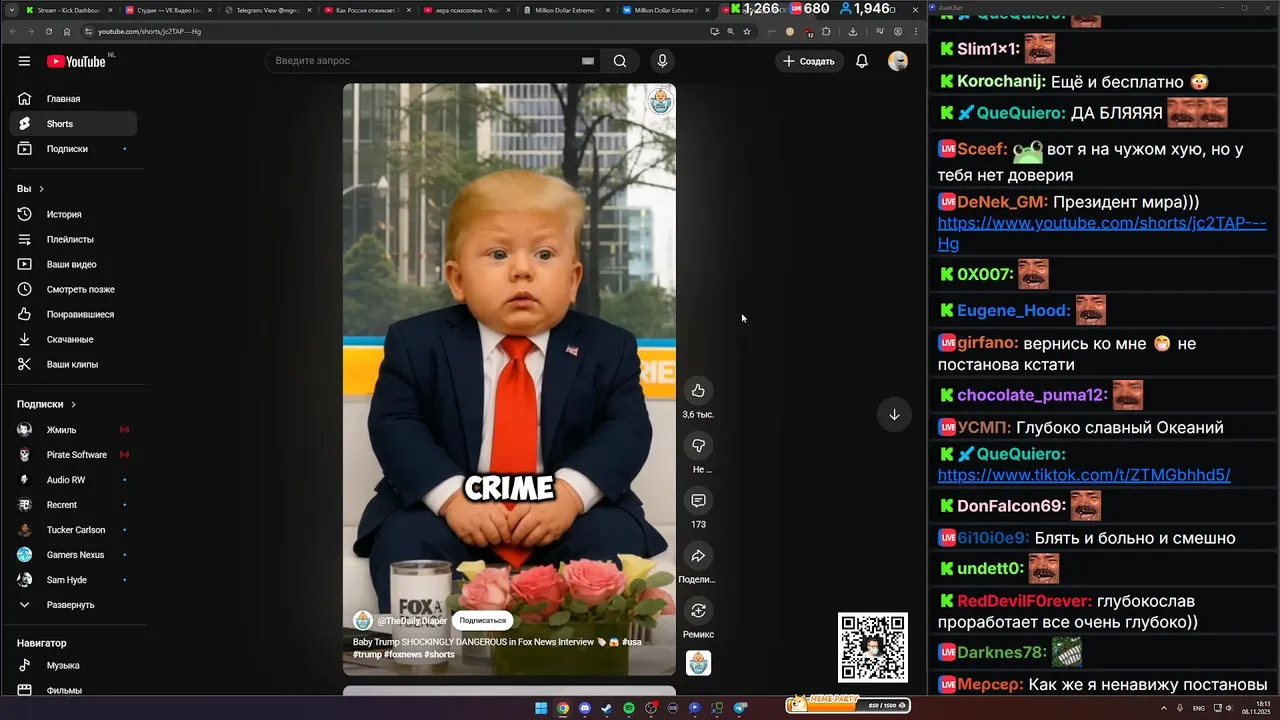Reload the browser page

click(x=48, y=31)
